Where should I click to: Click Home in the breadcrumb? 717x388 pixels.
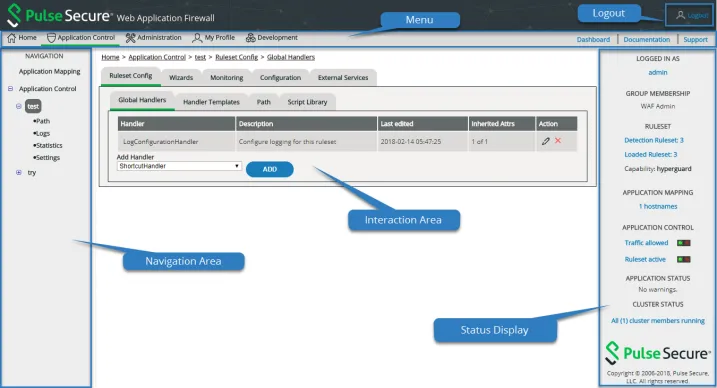tap(110, 57)
